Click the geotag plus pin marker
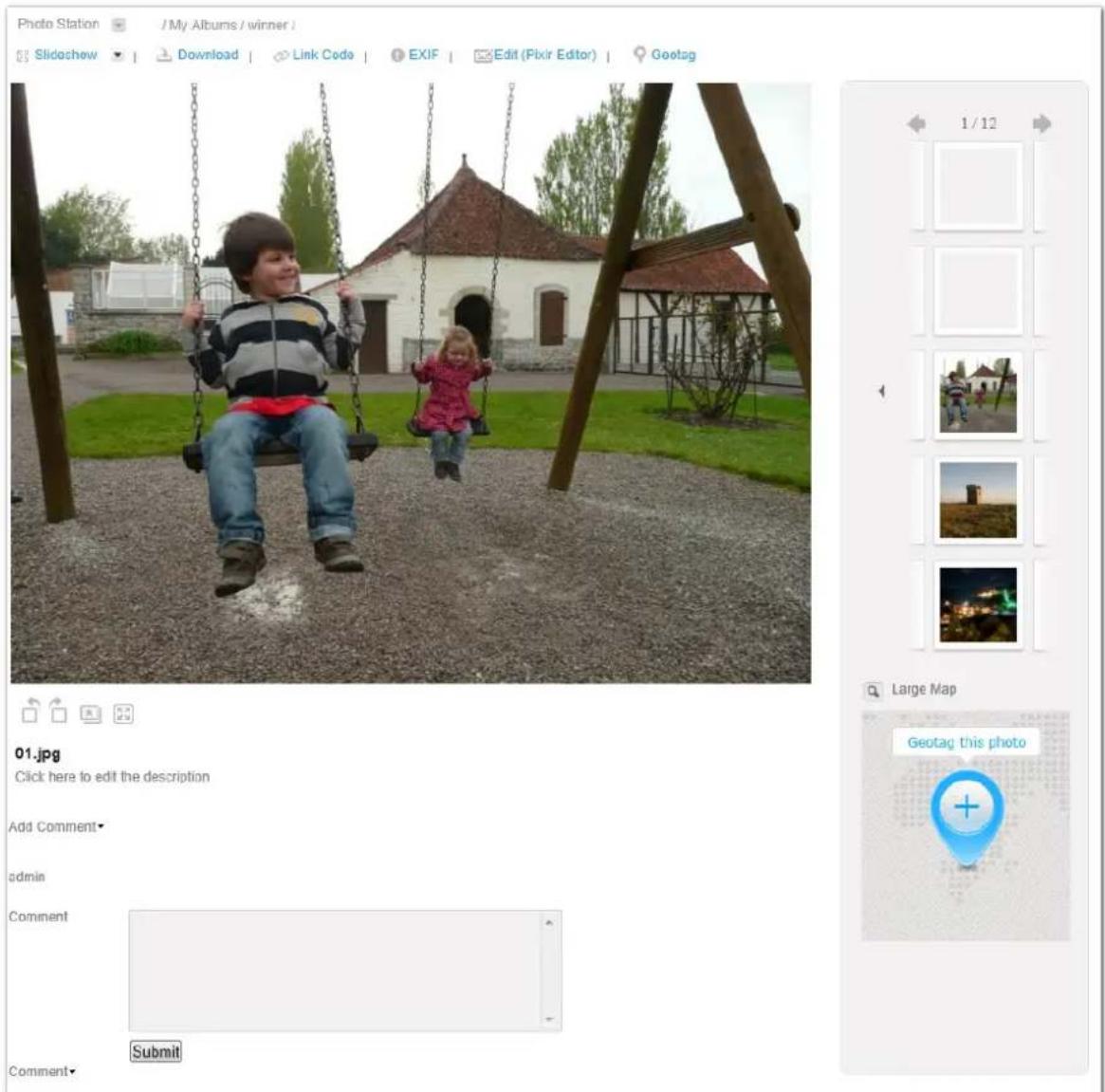 pos(967,816)
